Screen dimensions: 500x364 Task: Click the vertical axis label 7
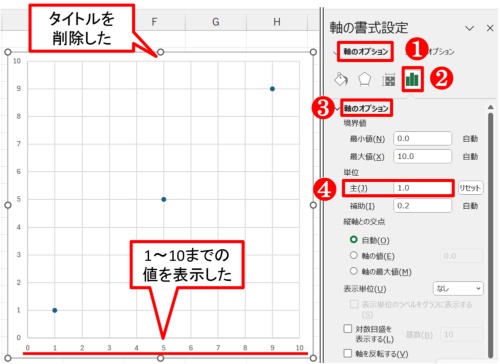click(19, 144)
